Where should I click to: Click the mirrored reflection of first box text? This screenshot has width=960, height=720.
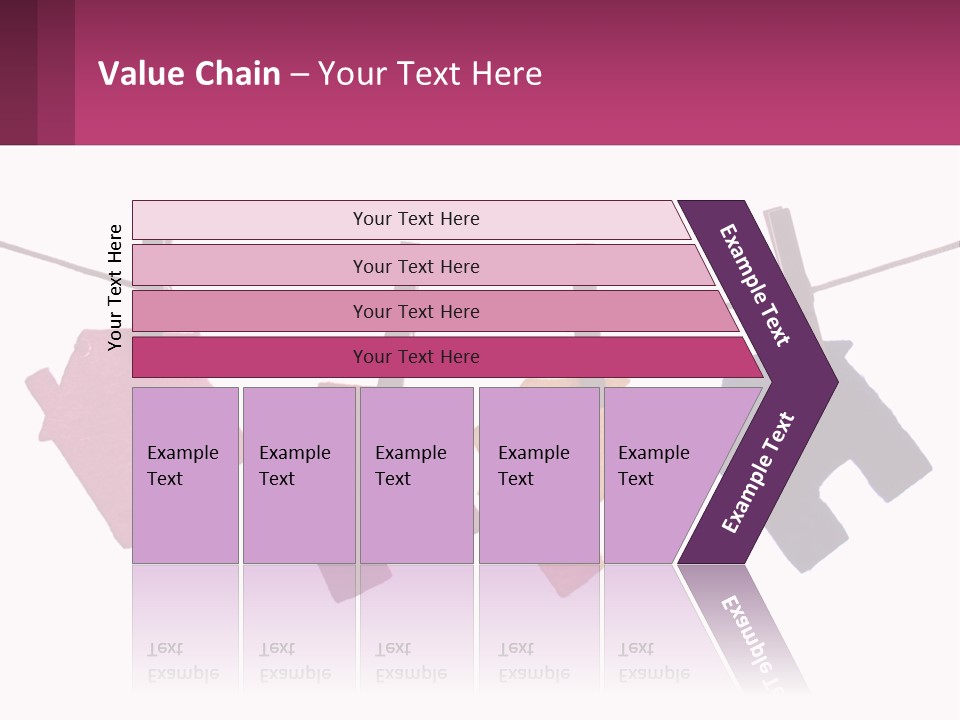(183, 661)
